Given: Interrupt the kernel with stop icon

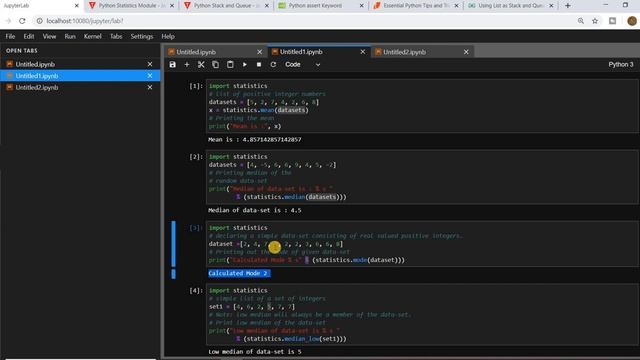Looking at the screenshot, I should (x=259, y=64).
